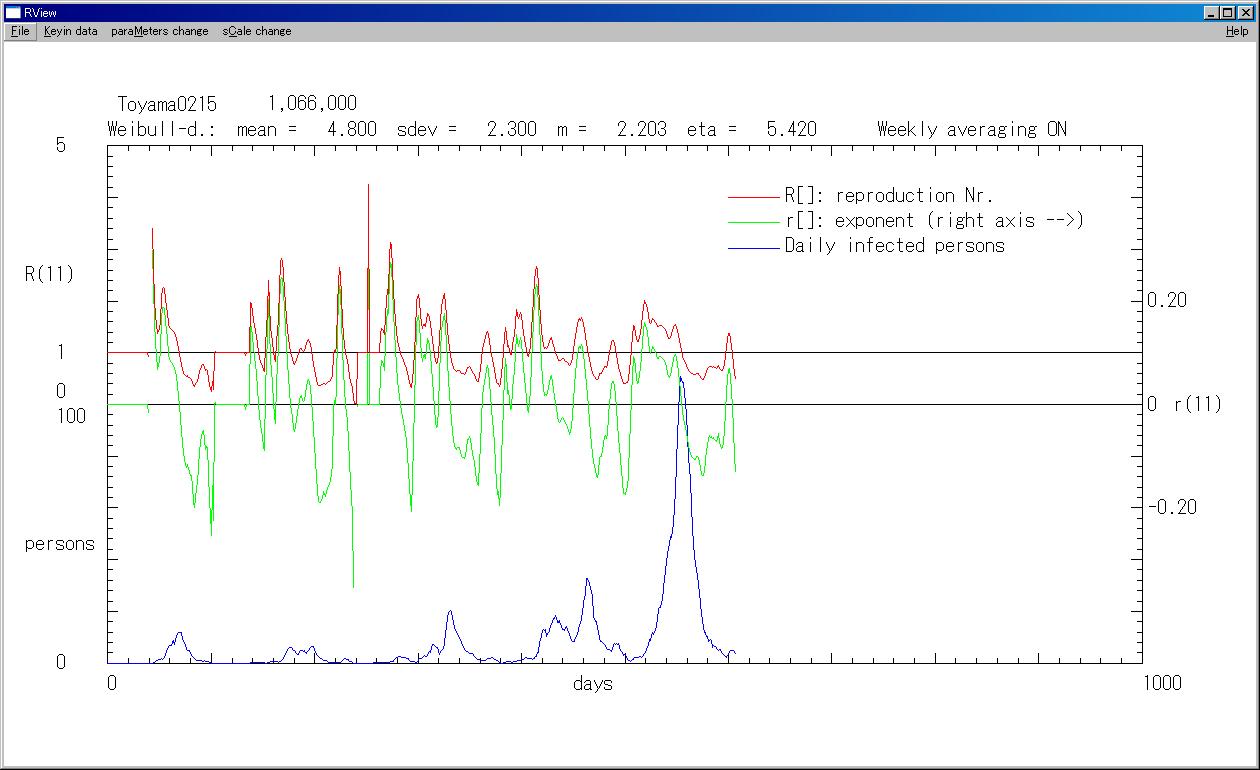Click the population value '1,066,000'
Screen dimensions: 1260x770
point(312,104)
